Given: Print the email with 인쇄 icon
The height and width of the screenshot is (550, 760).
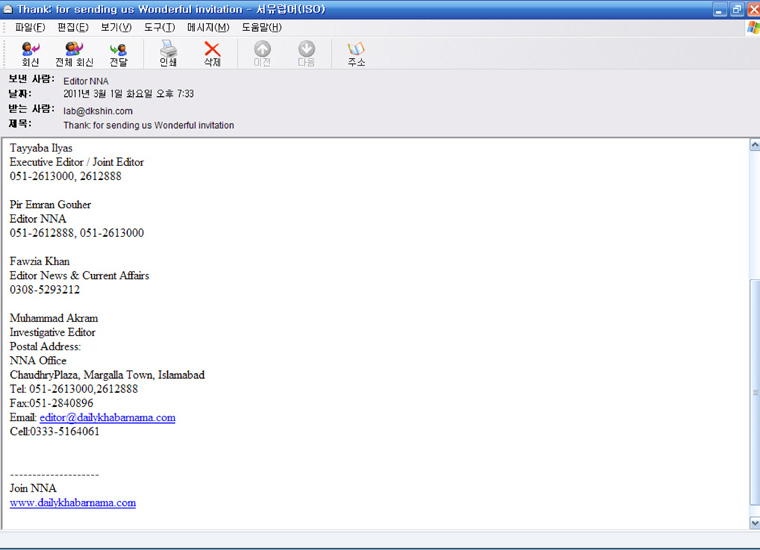Looking at the screenshot, I should pyautogui.click(x=168, y=53).
